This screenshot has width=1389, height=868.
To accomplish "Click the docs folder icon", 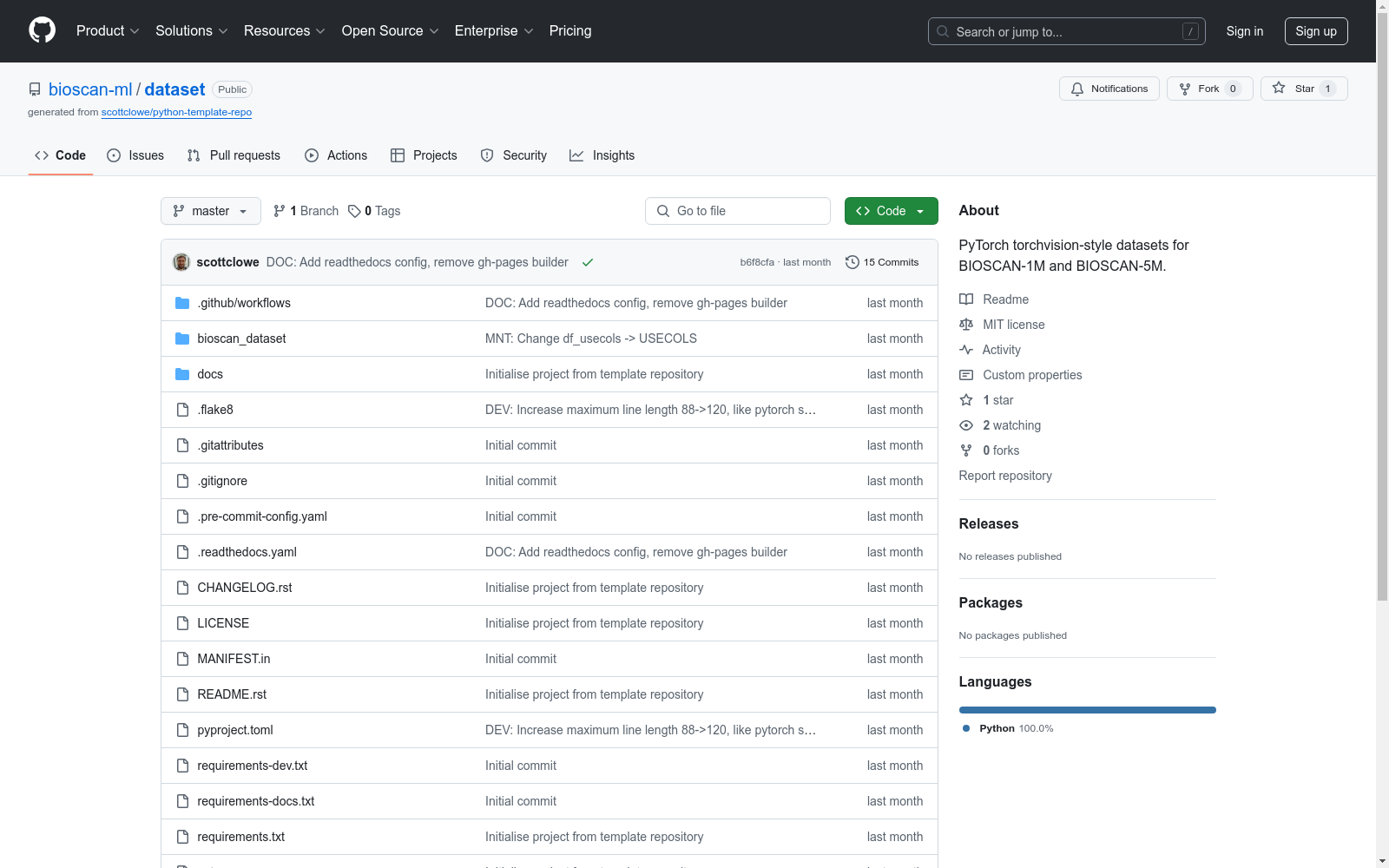I will 182,374.
